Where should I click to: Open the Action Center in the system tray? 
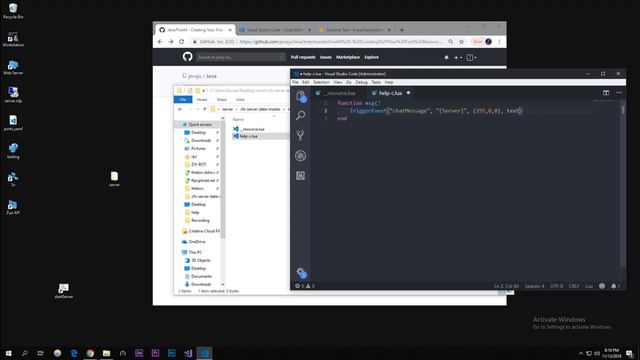(x=629, y=353)
